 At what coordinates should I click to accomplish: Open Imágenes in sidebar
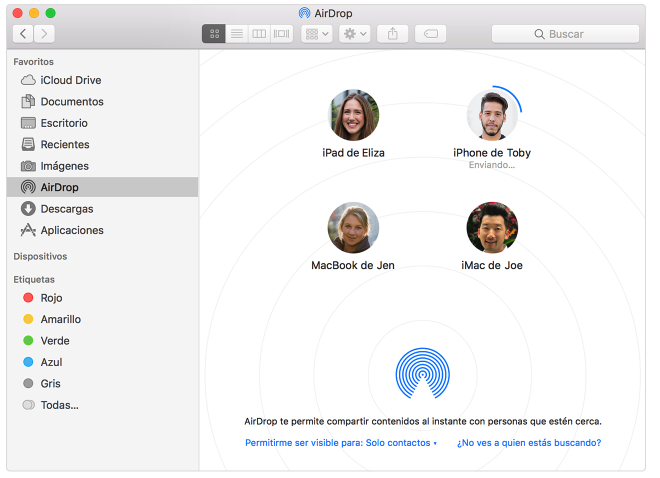click(x=103, y=166)
